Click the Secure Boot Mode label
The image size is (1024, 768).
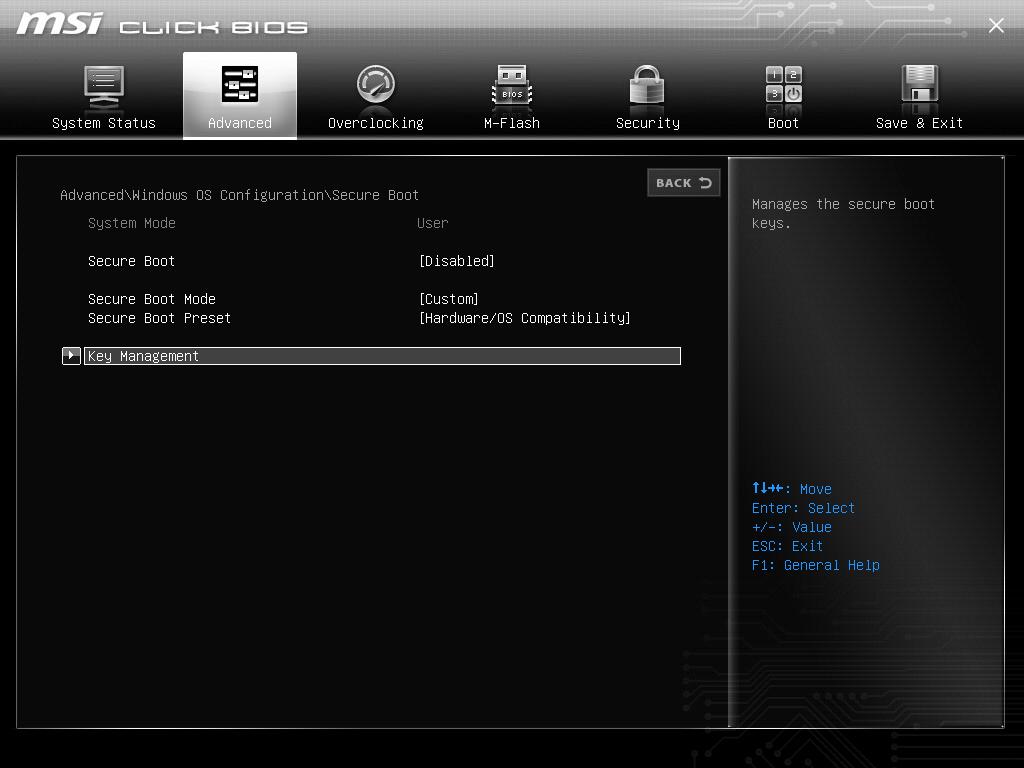pyautogui.click(x=152, y=299)
